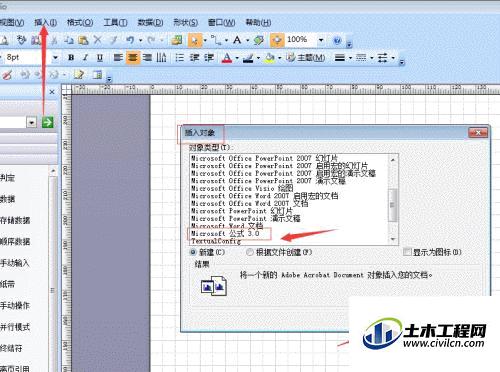Open the Text tool dropdown arrow
This screenshot has width=500, height=372.
pos(247,41)
